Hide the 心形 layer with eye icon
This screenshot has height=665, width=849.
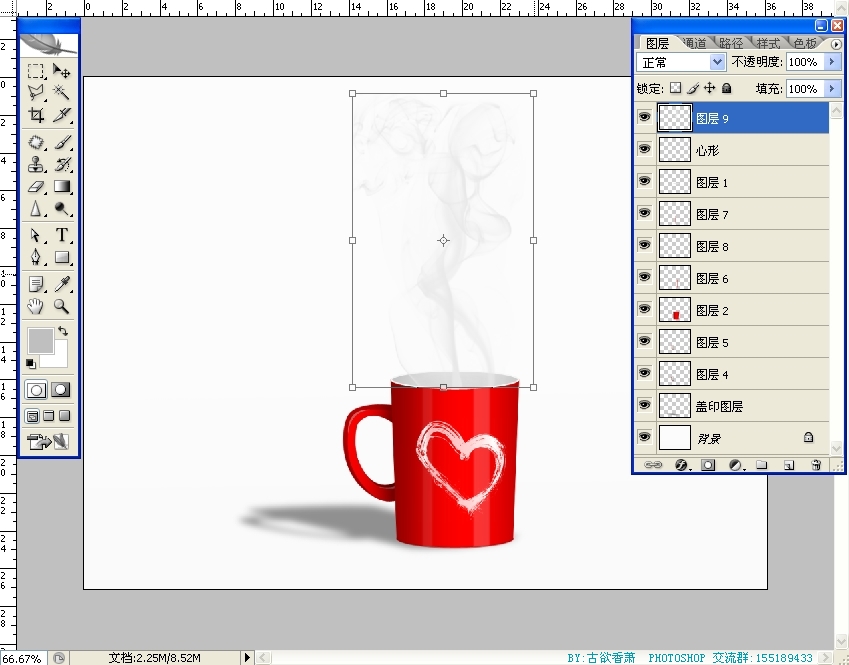click(644, 150)
